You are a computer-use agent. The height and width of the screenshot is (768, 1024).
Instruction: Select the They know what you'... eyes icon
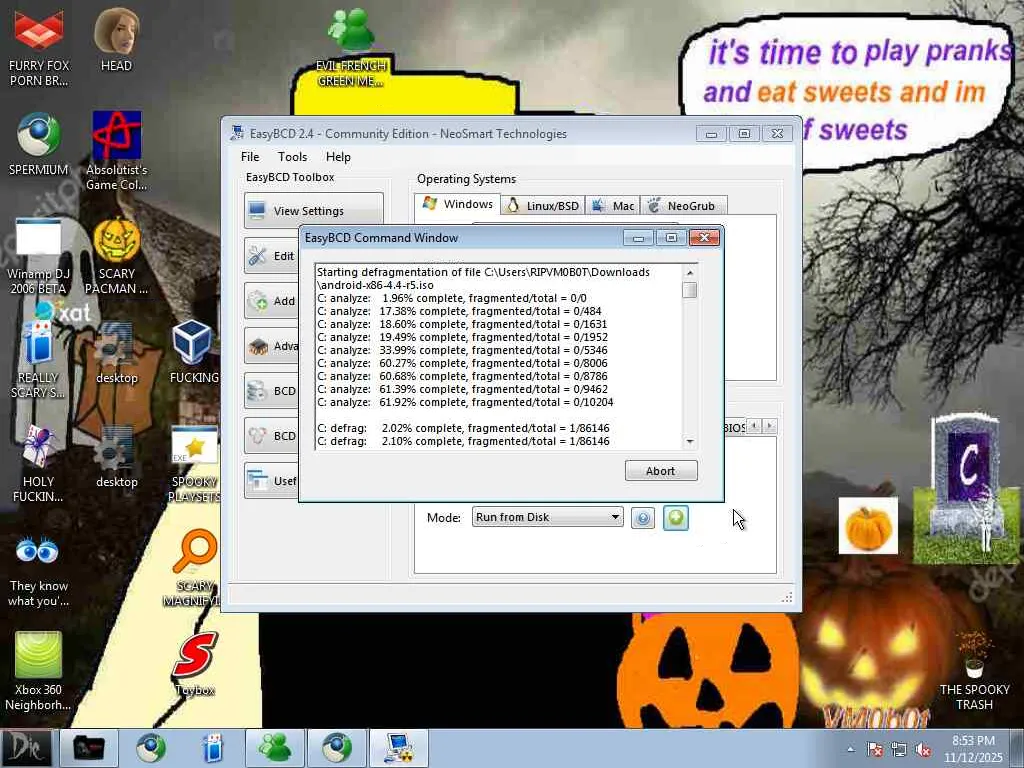(x=39, y=571)
